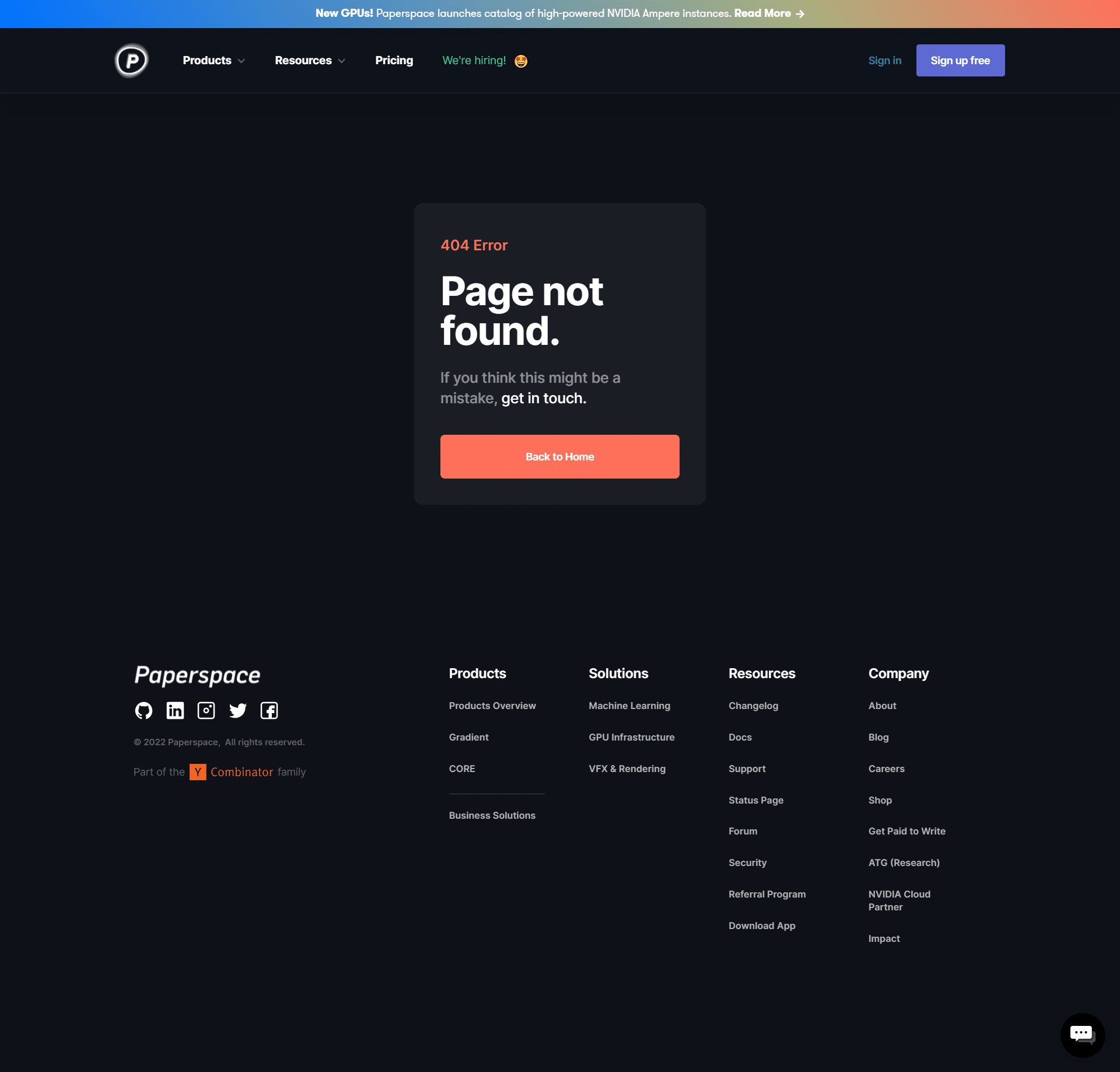The width and height of the screenshot is (1120, 1072).
Task: Open the Changelog link
Action: coord(753,706)
